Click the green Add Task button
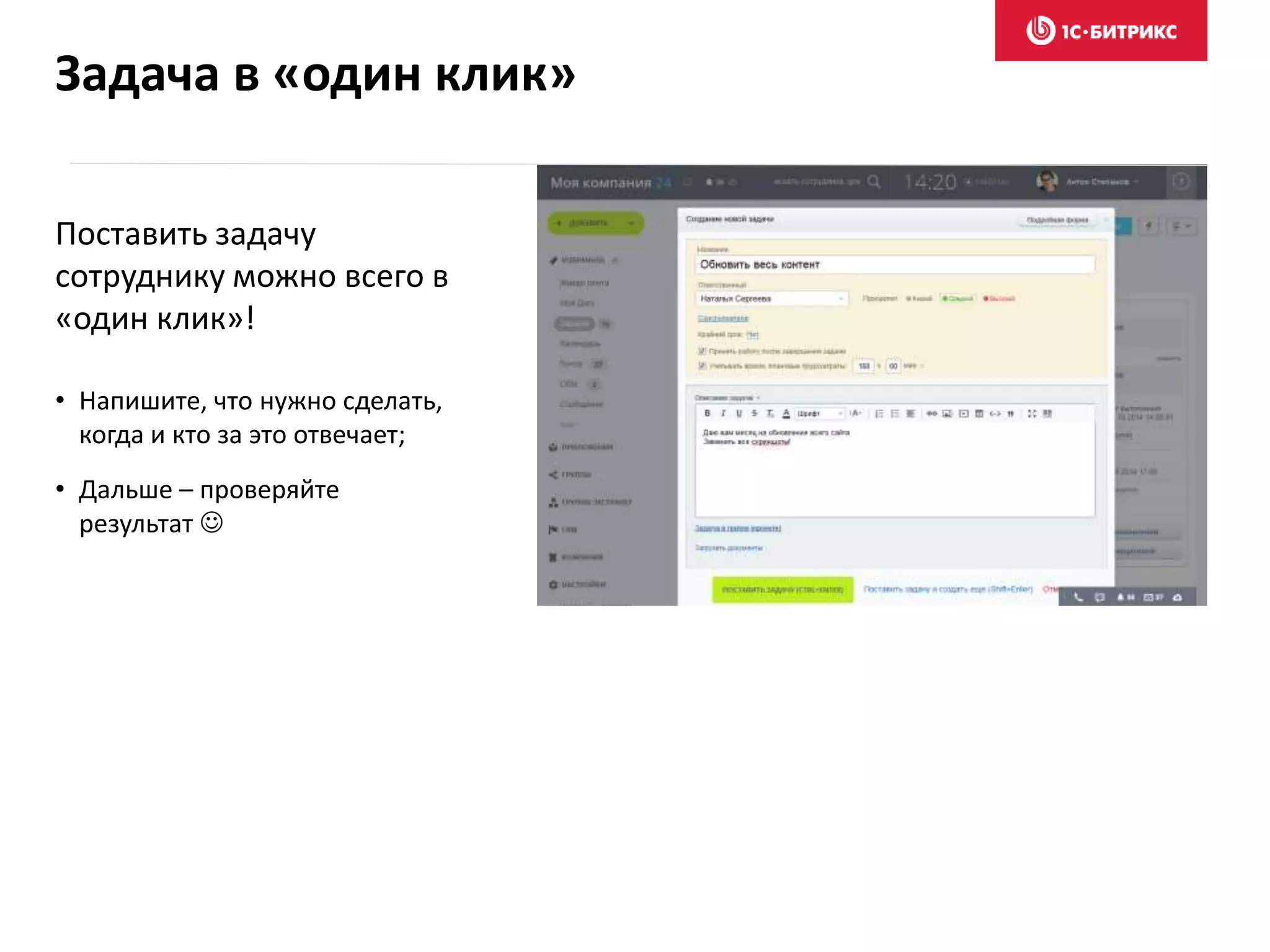Viewport: 1270px width, 952px height. [783, 589]
